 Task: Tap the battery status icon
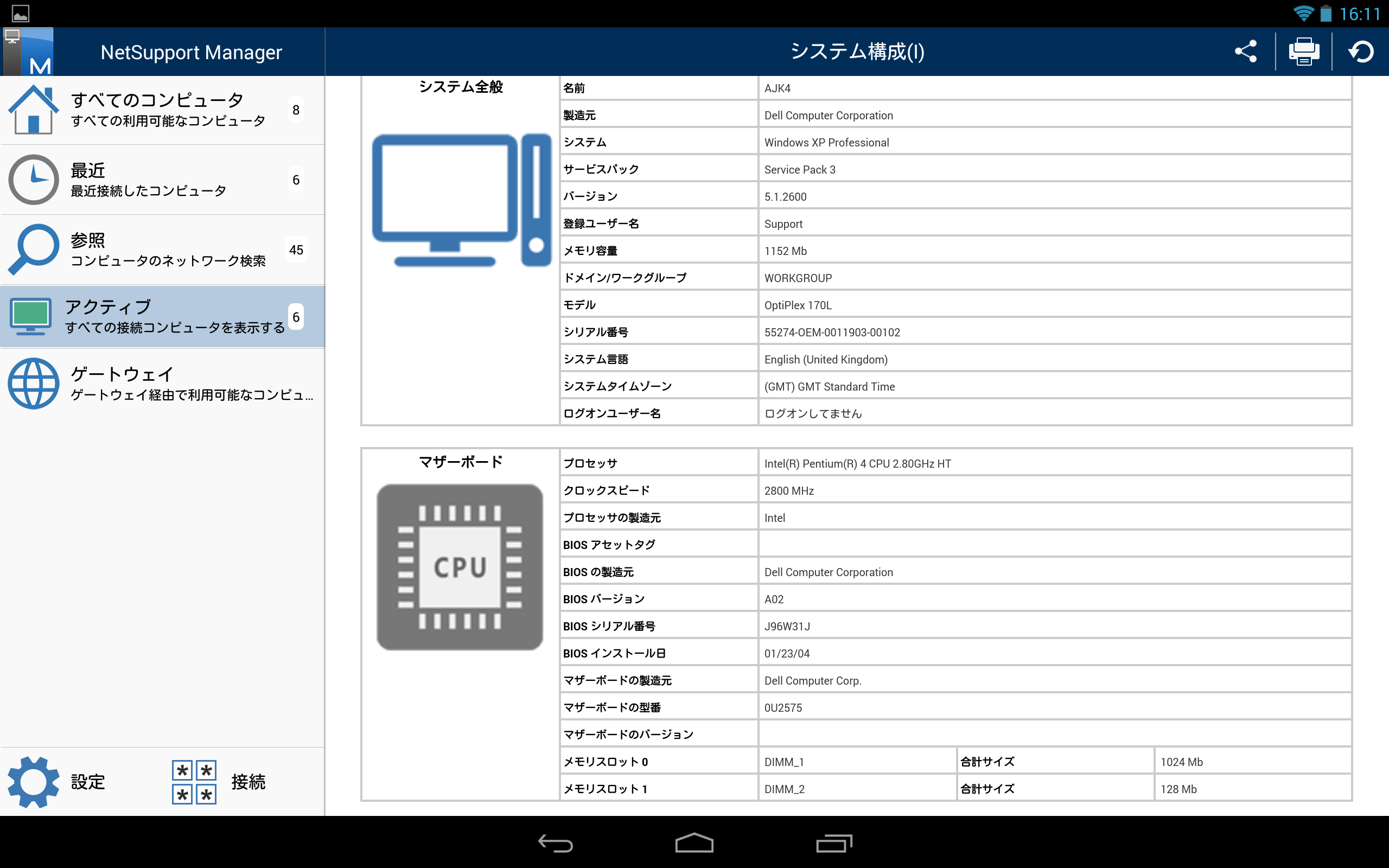tap(1326, 13)
